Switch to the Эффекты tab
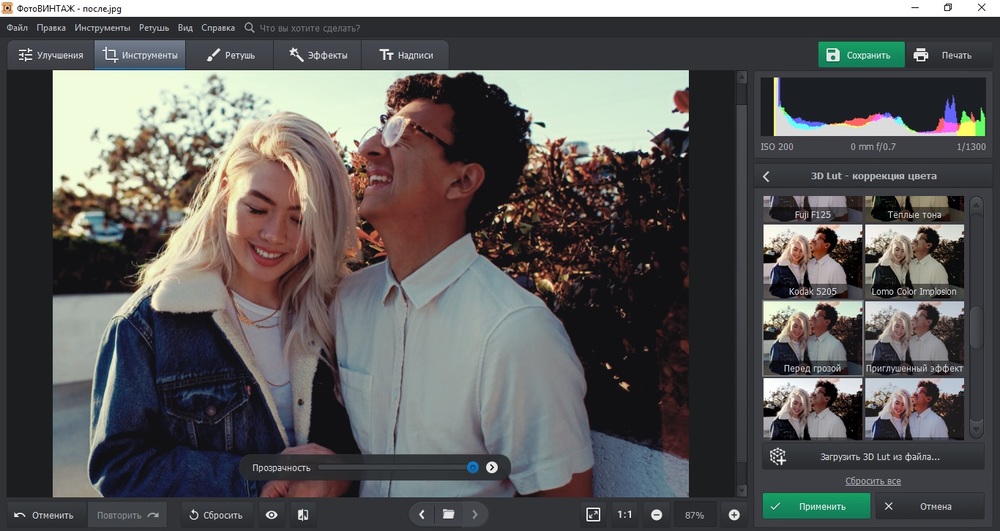The height and width of the screenshot is (531, 1000). click(318, 55)
